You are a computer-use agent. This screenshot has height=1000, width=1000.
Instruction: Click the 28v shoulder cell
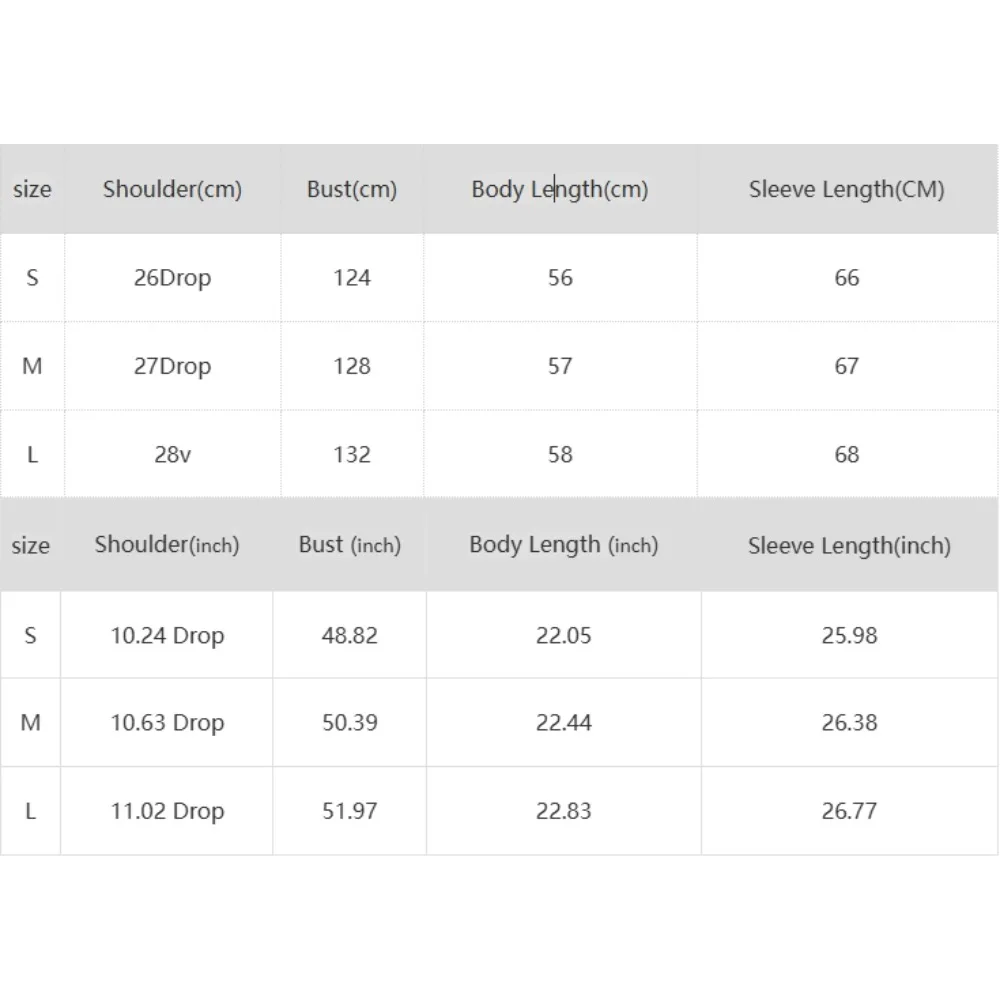click(x=172, y=454)
